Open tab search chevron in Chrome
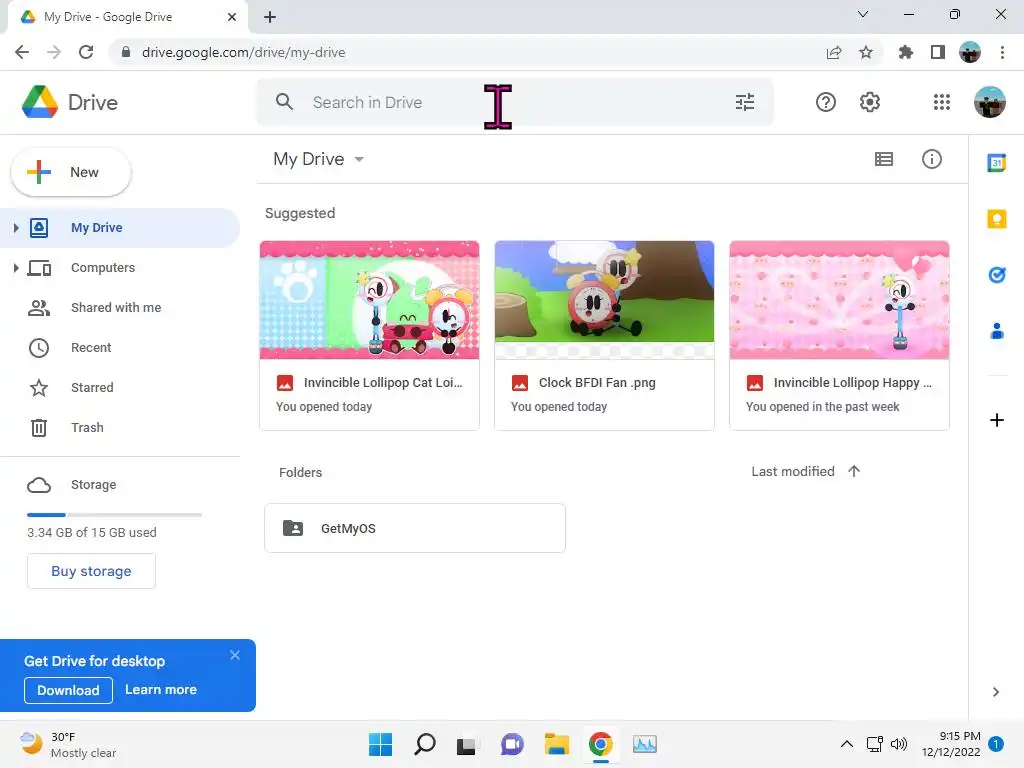Screen dimensions: 1024x768 tap(863, 14)
